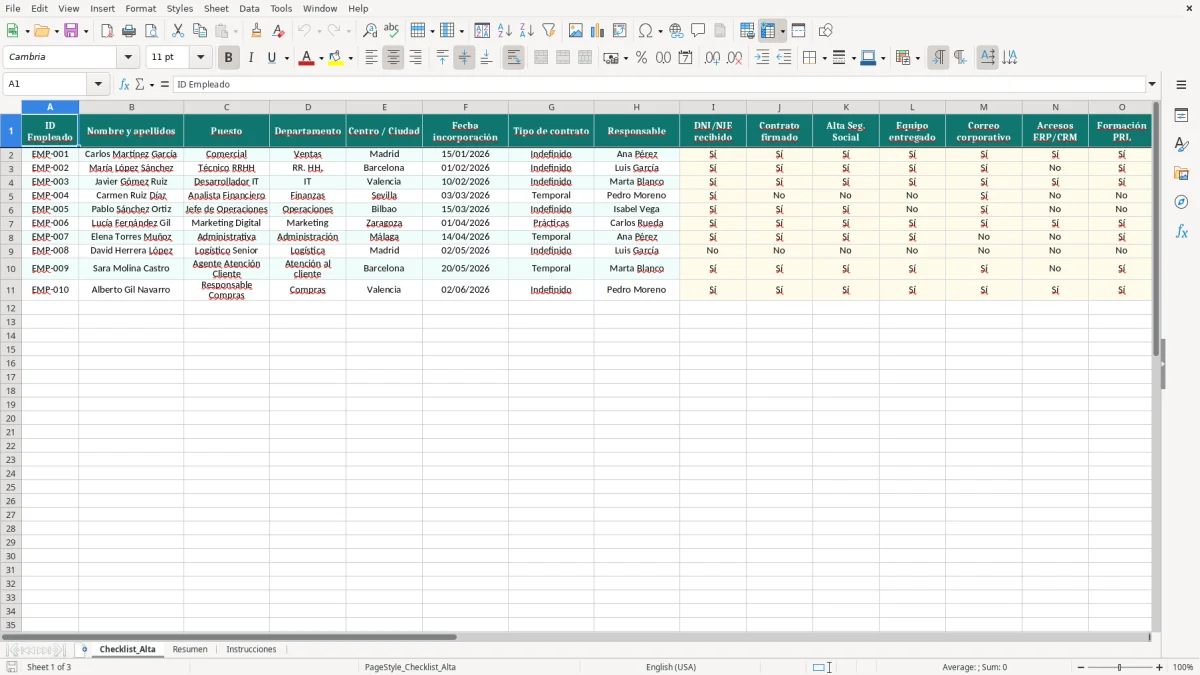Switch to the Resumen sheet tab
The width and height of the screenshot is (1200, 675).
[190, 649]
